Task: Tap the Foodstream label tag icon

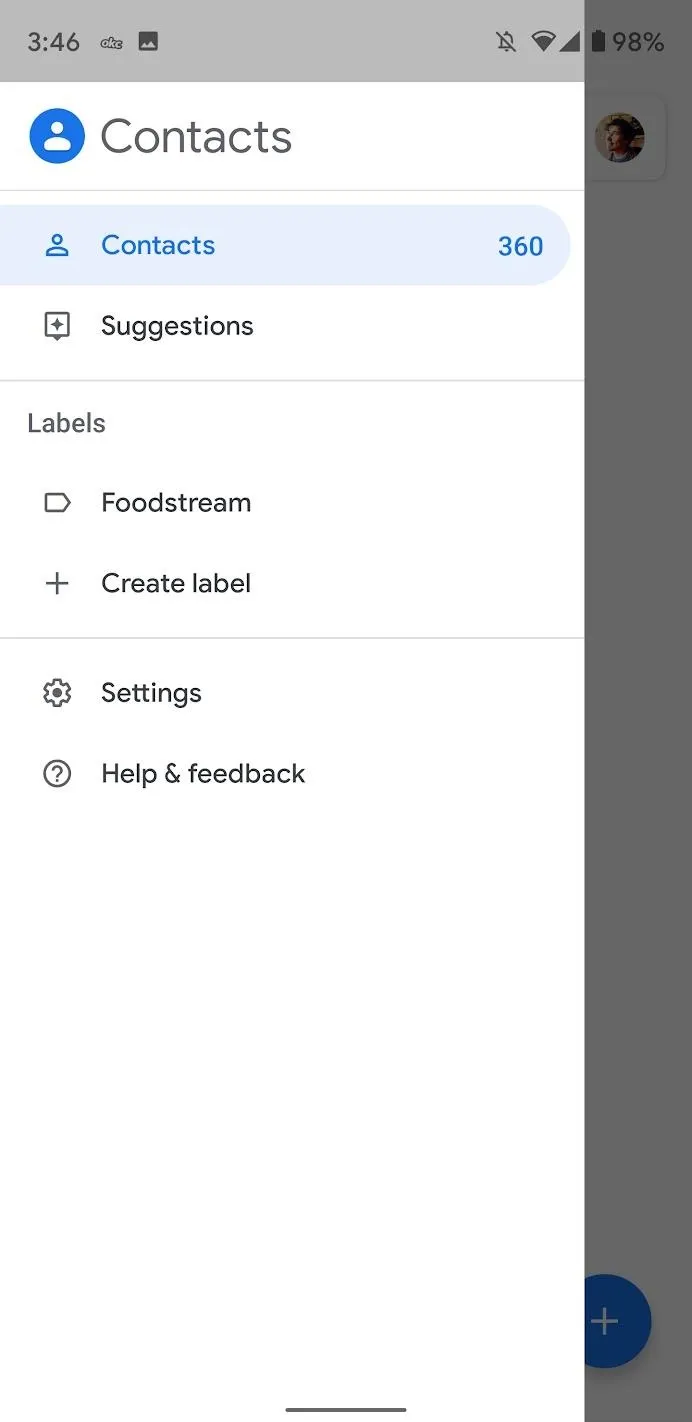Action: click(x=57, y=502)
